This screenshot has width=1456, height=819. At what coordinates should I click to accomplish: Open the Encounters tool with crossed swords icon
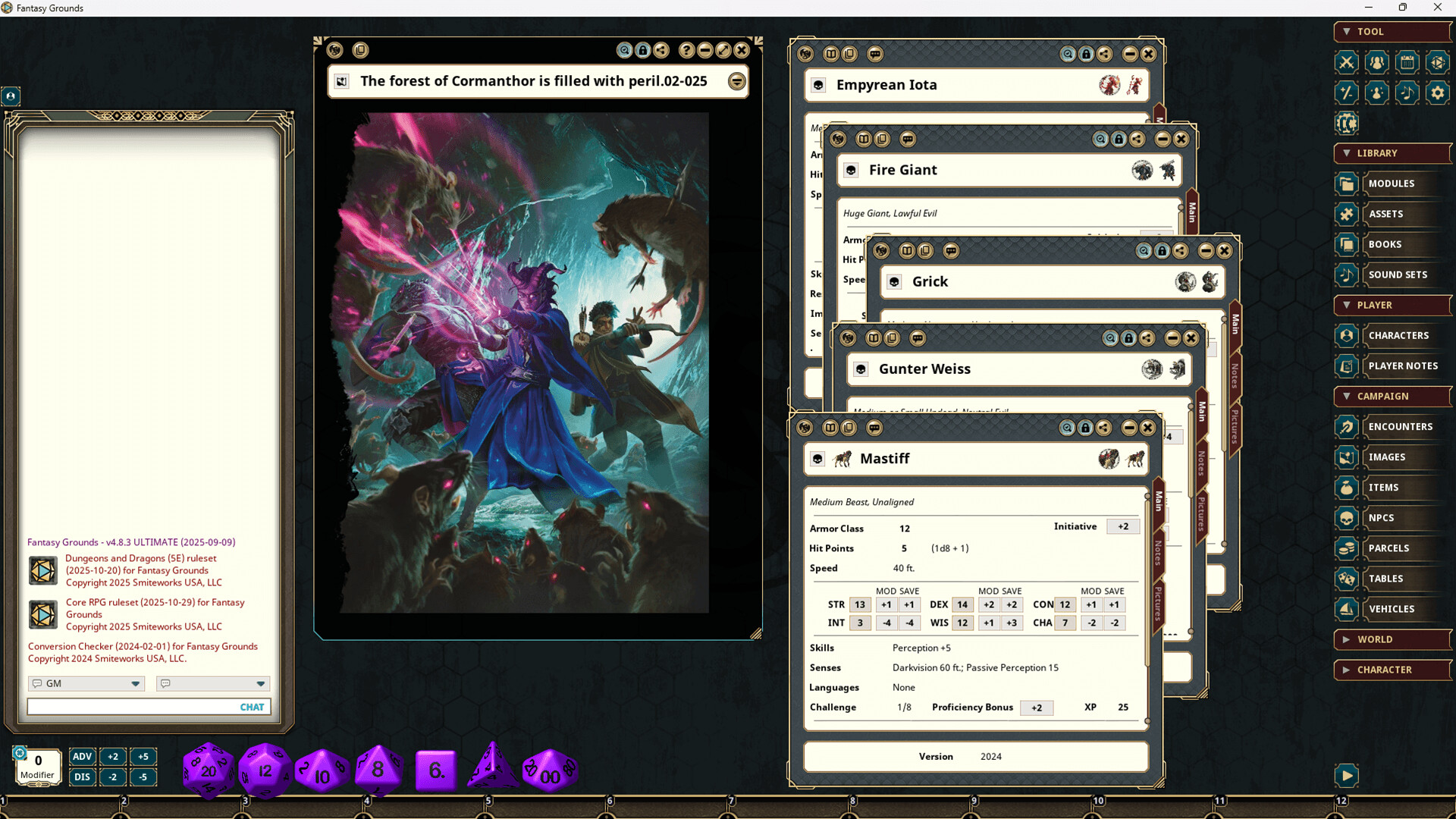pyautogui.click(x=1346, y=62)
